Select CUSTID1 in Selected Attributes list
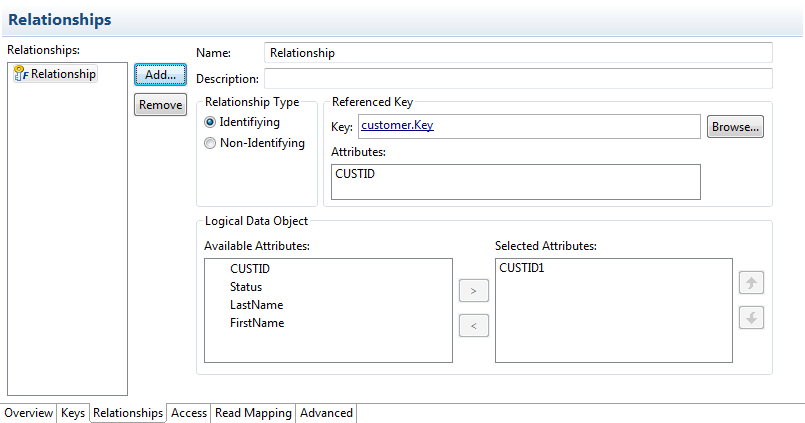The width and height of the screenshot is (805, 423). tap(523, 269)
